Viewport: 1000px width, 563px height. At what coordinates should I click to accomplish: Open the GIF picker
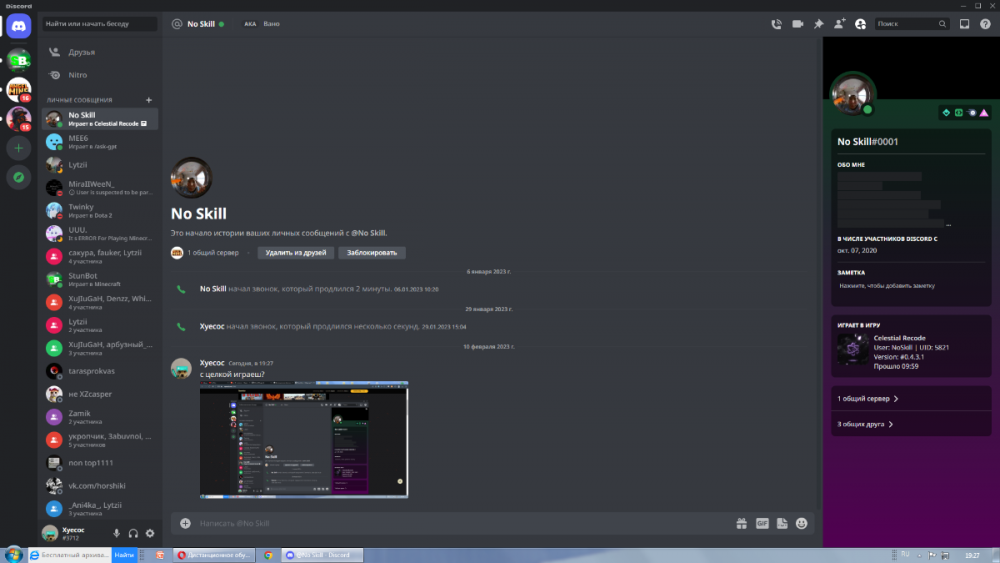tap(762, 523)
